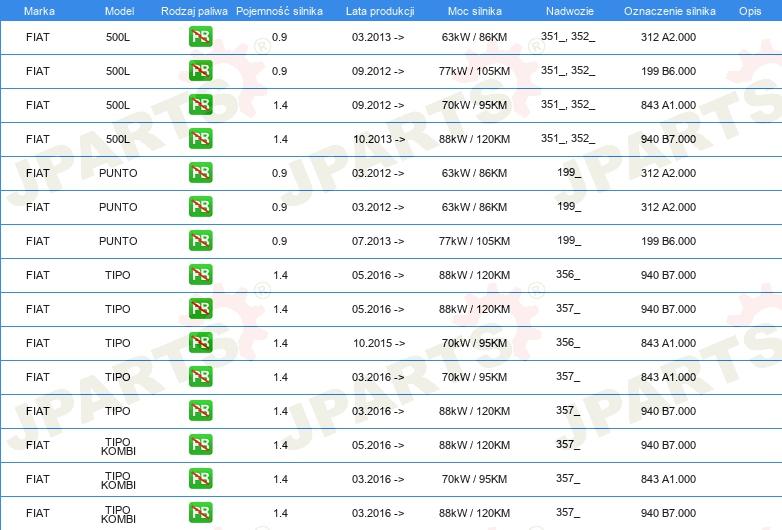
Task: Select production date 10.2015 -> cell
Action: point(379,343)
